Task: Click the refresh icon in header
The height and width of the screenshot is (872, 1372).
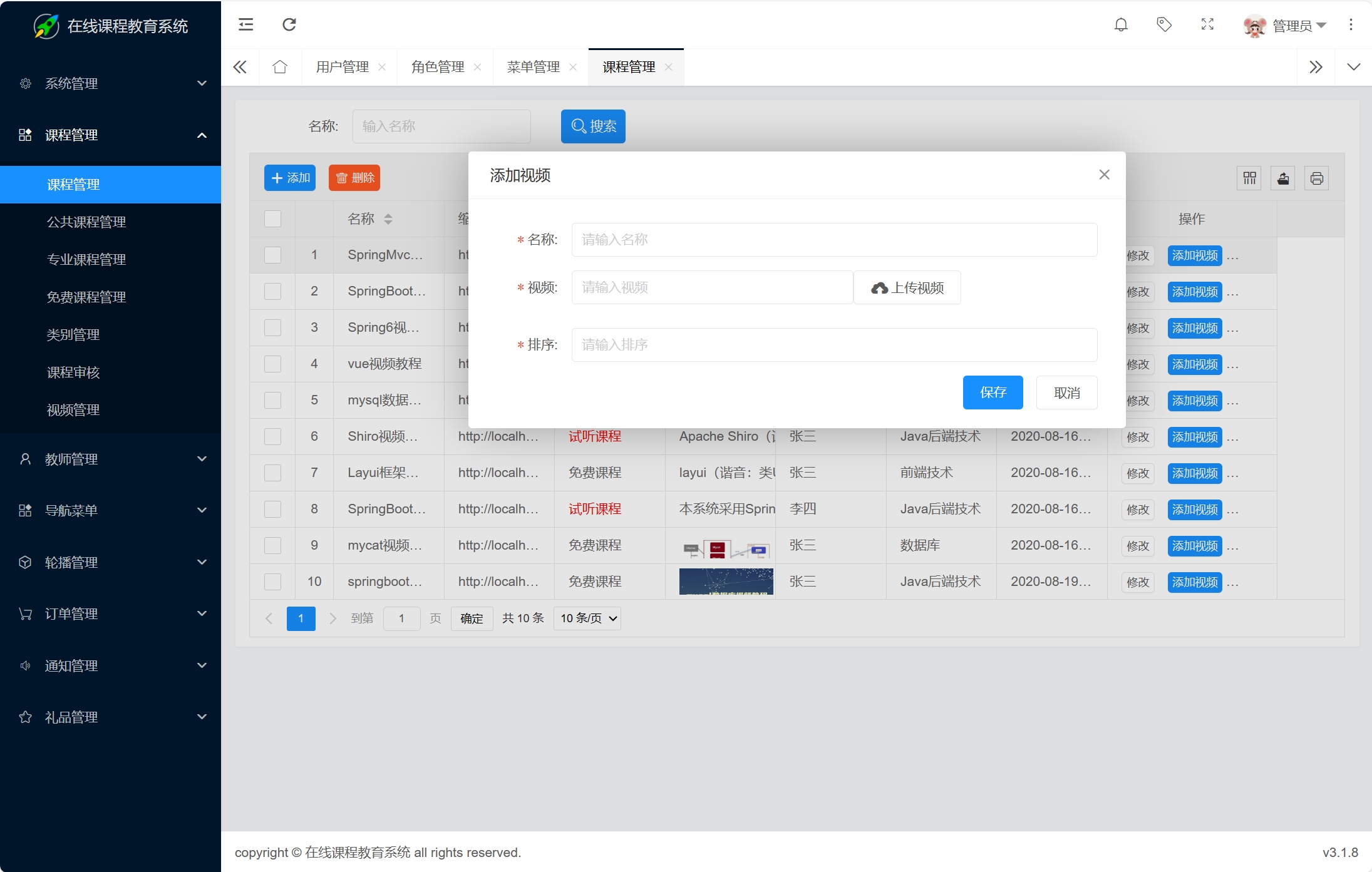Action: tap(289, 25)
